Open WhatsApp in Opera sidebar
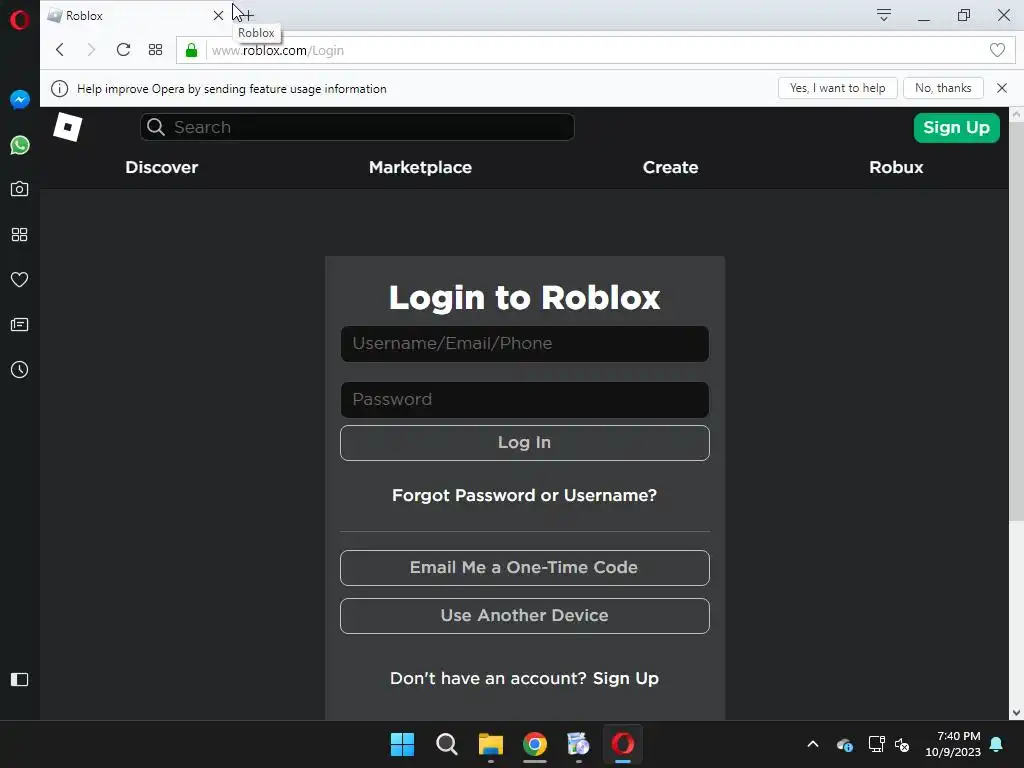 click(20, 145)
